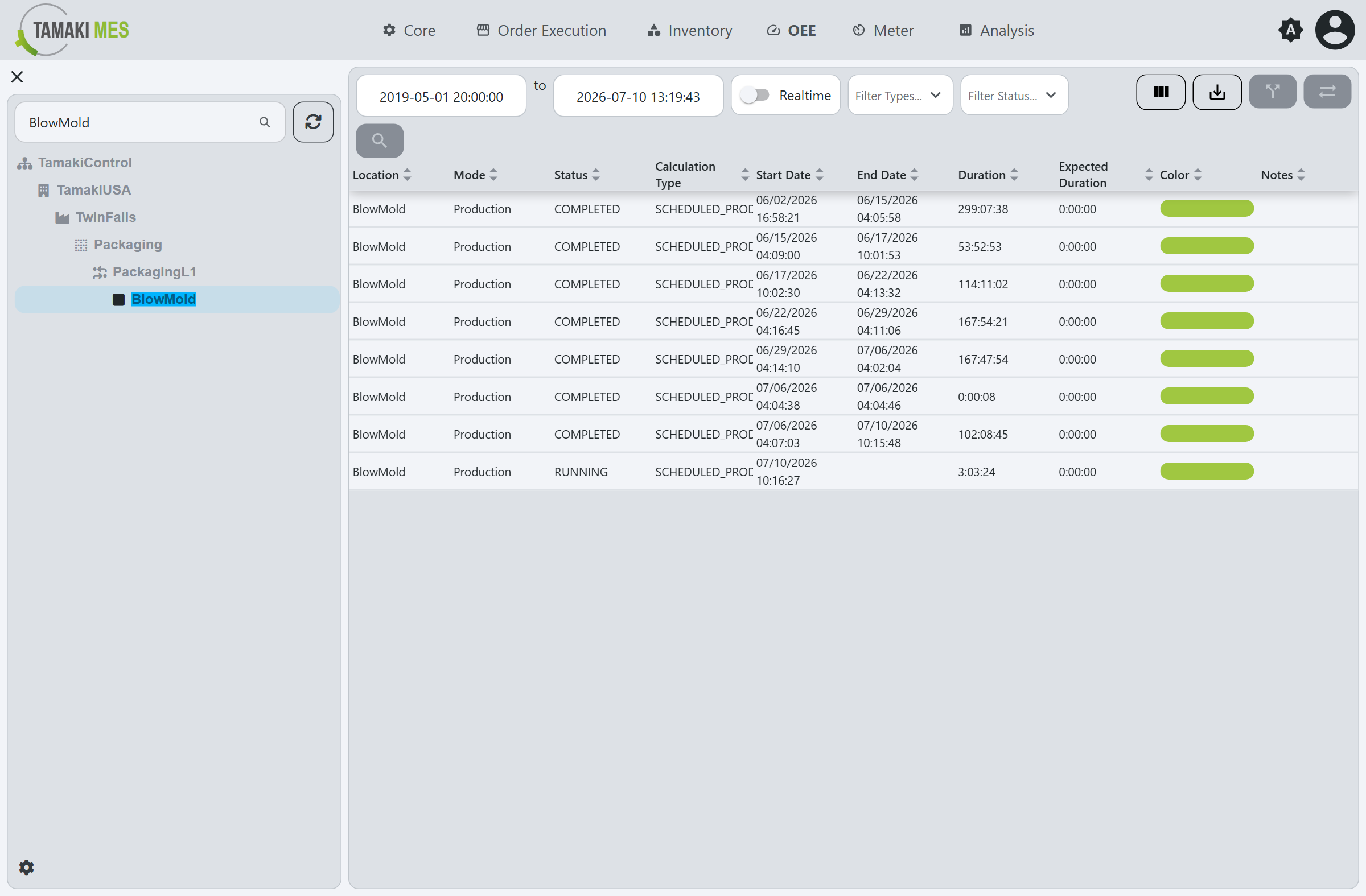
Task: Sort by Color column arrows
Action: coord(1198,175)
